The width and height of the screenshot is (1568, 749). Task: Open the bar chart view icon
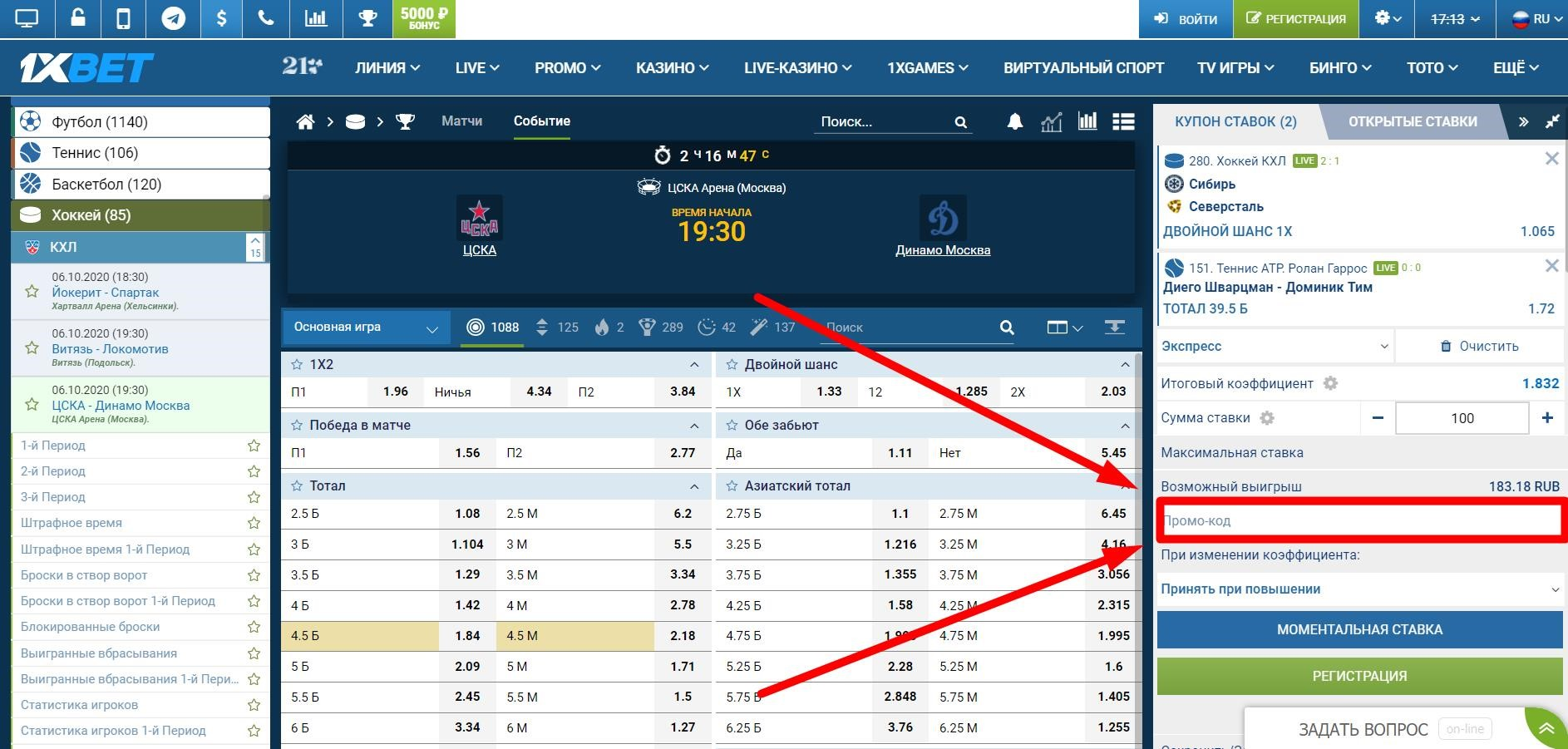pyautogui.click(x=1087, y=122)
